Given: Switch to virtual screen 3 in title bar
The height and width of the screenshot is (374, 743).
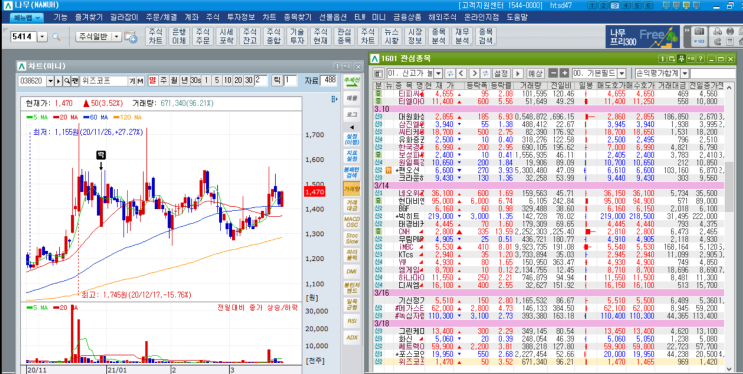Looking at the screenshot, I should (614, 6).
